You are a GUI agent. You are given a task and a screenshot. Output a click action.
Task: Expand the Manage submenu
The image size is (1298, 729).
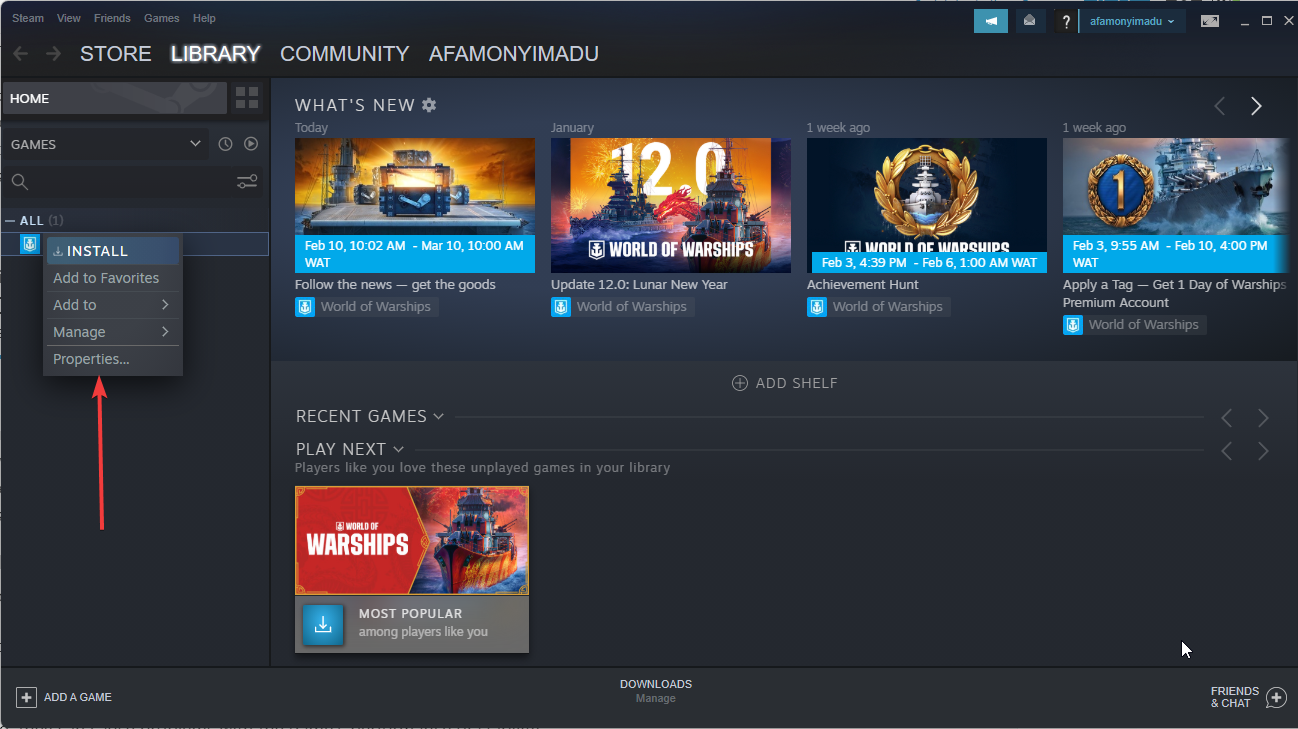[113, 332]
